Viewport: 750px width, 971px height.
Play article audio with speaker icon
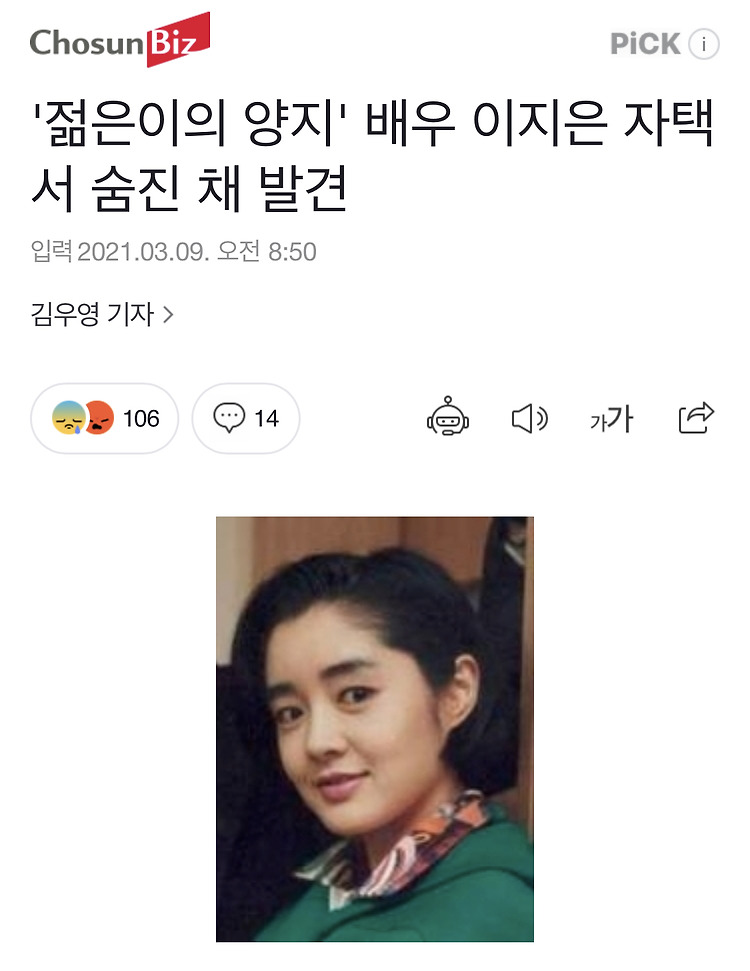[530, 419]
